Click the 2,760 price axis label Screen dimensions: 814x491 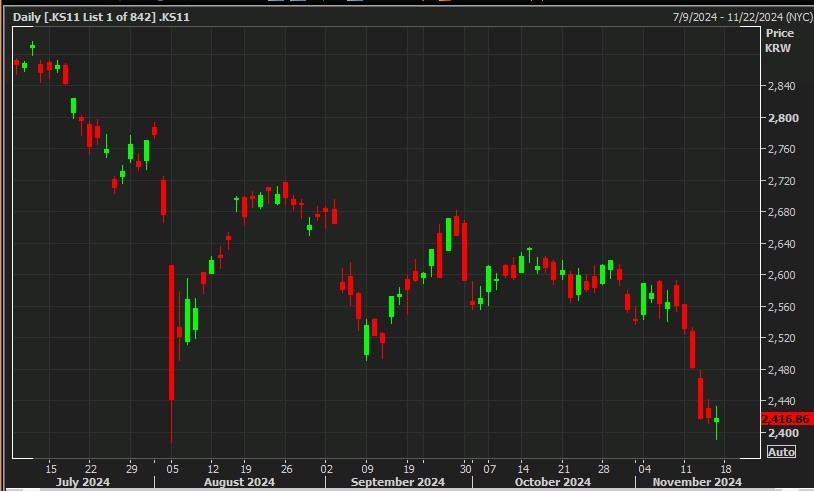(x=781, y=149)
